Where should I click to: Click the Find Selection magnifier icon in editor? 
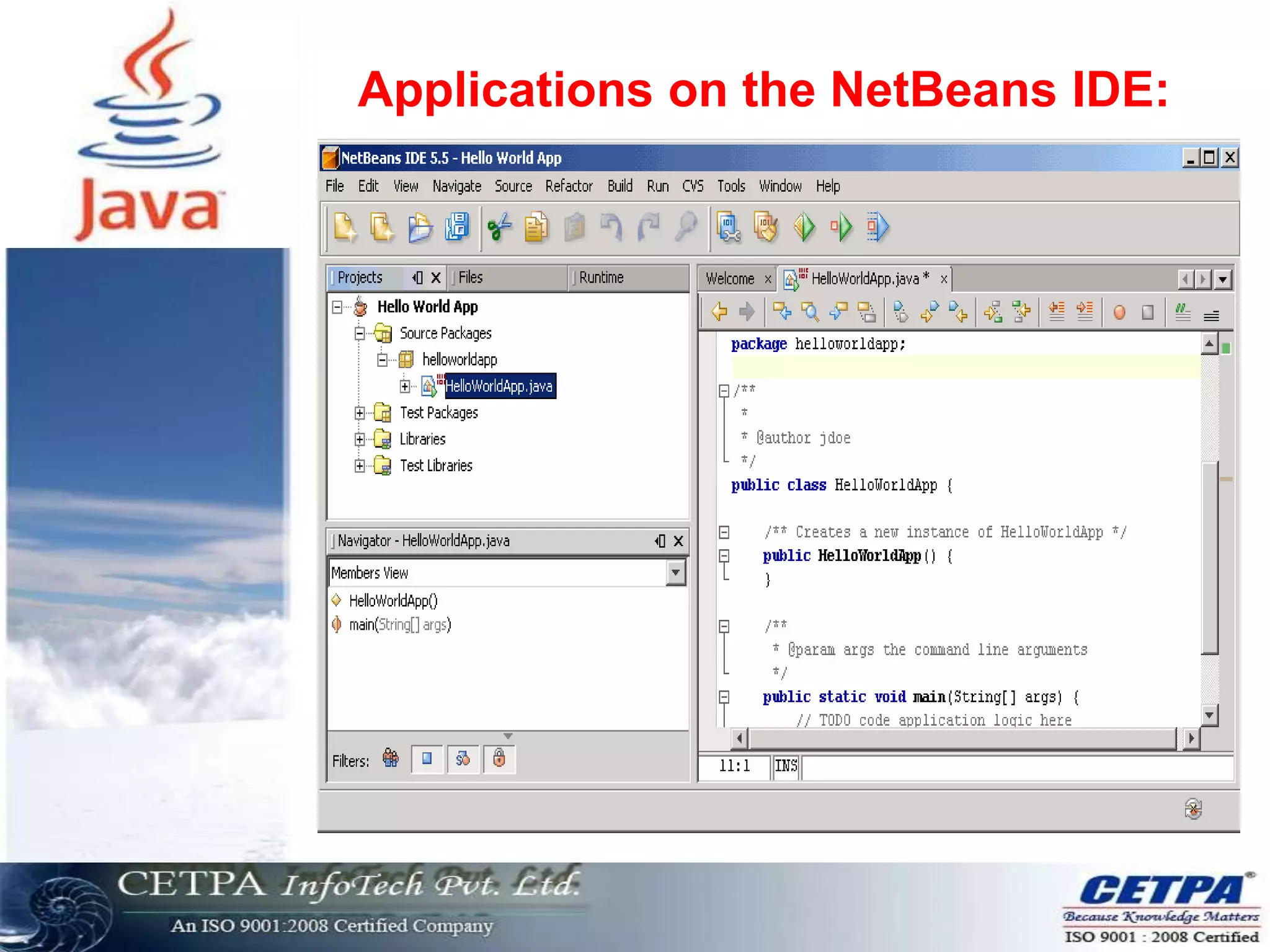point(810,312)
